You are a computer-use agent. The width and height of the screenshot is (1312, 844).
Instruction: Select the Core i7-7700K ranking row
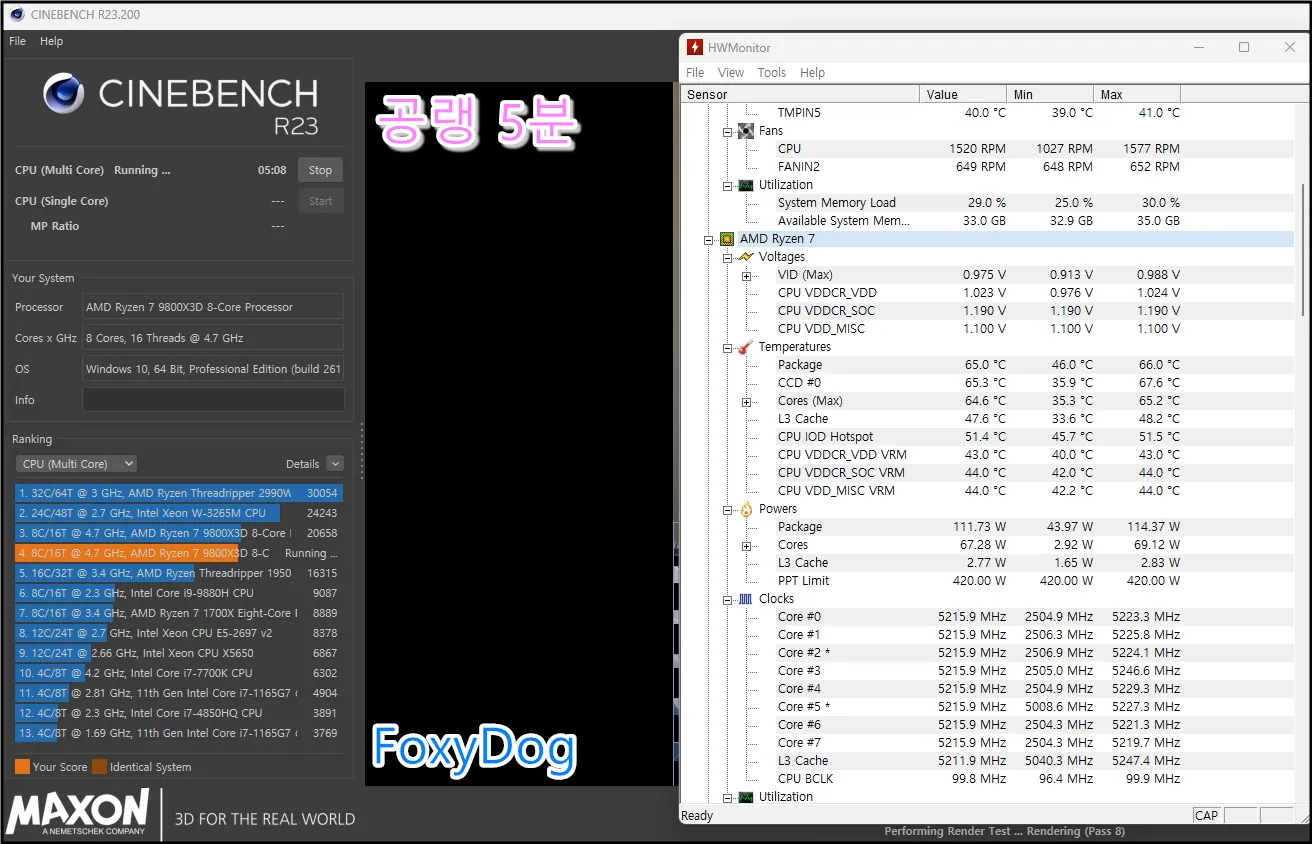pos(179,673)
